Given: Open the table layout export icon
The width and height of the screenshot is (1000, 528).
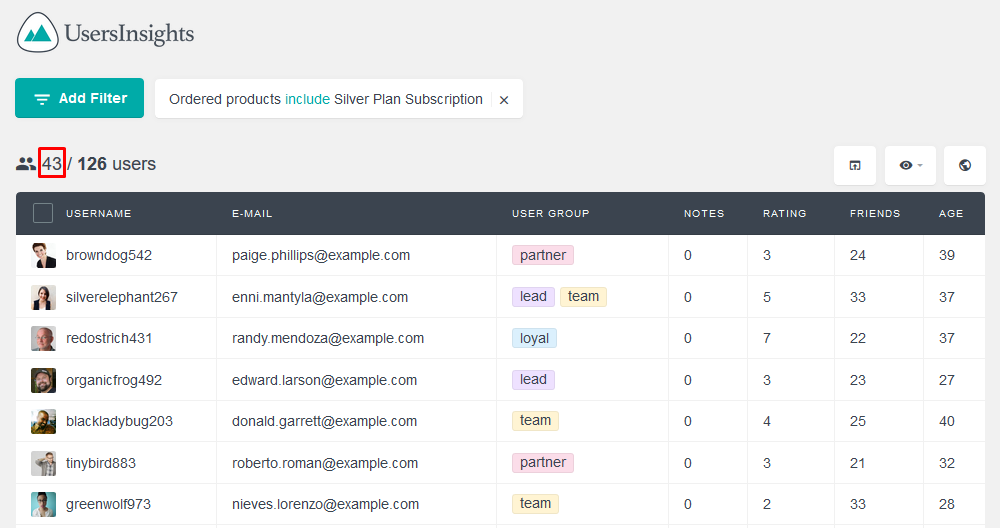Looking at the screenshot, I should pos(855,165).
